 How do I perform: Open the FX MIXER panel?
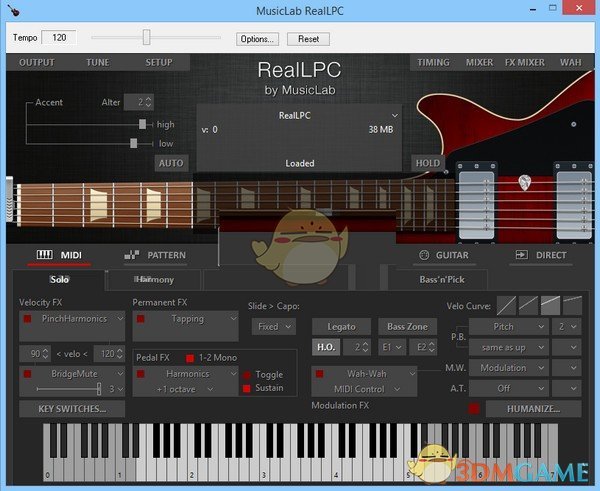(525, 62)
